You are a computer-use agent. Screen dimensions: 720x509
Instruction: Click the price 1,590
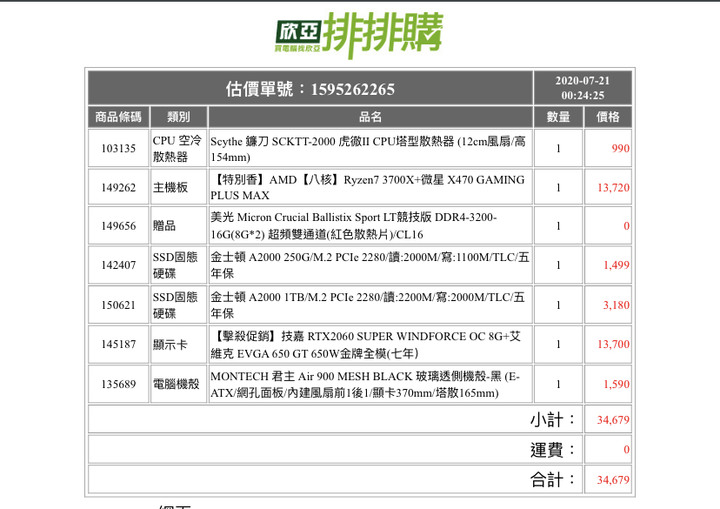tap(616, 384)
